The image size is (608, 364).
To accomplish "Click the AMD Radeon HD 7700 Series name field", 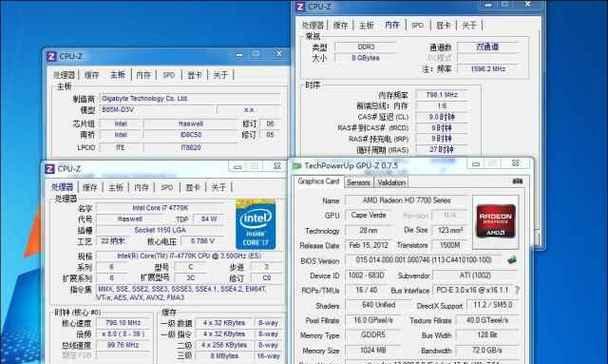I will (407, 200).
